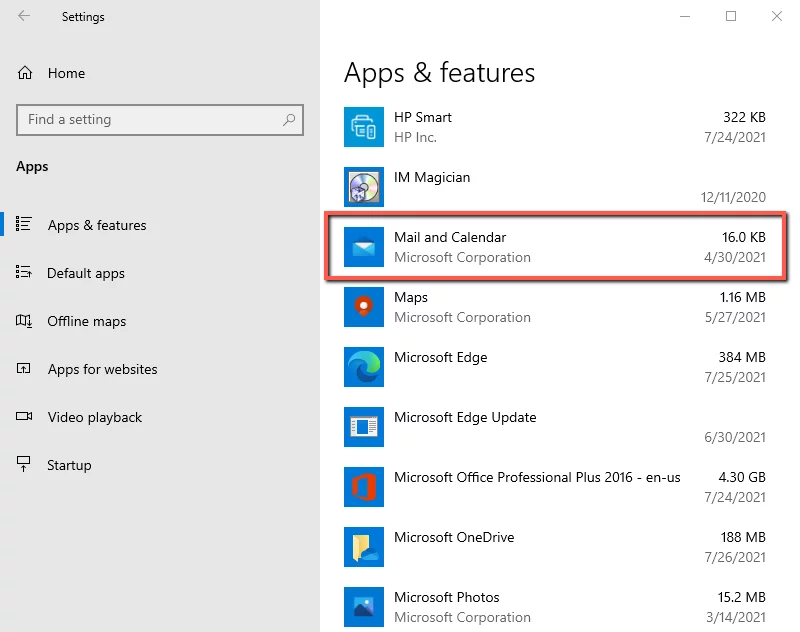Select the HP Smart app name
Viewport: 800px width, 632px height.
423,117
